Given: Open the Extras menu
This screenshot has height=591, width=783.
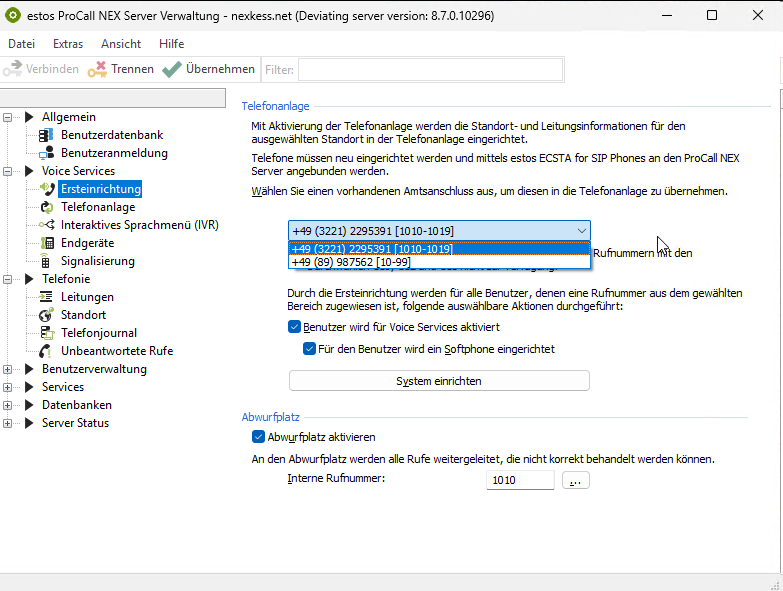Looking at the screenshot, I should pos(68,44).
